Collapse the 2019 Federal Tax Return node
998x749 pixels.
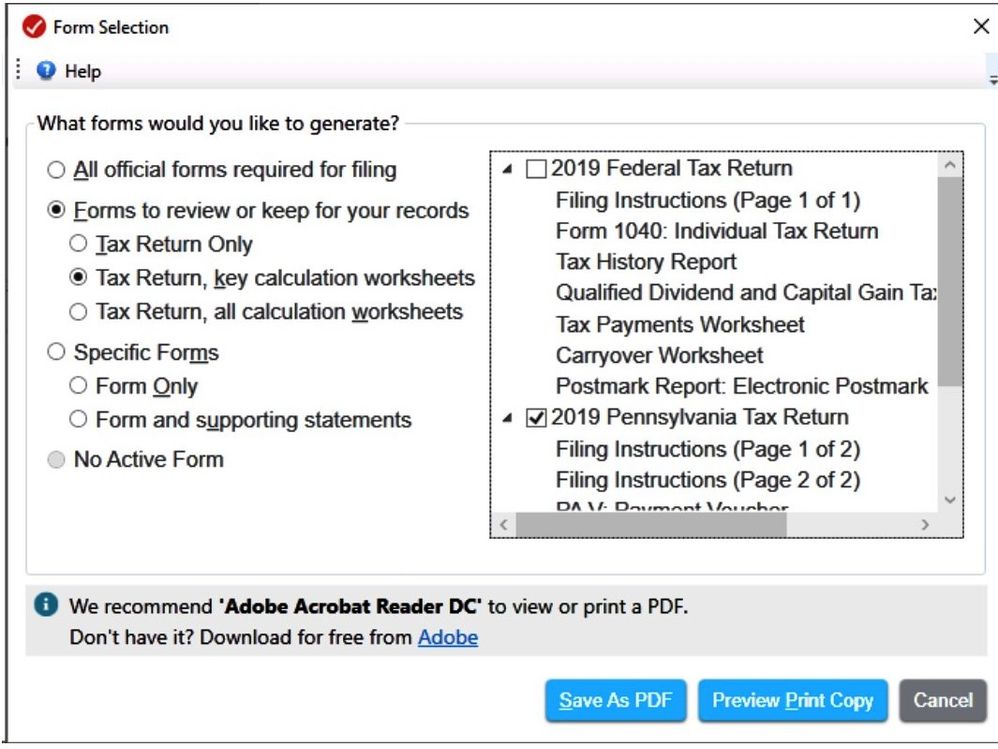(509, 170)
